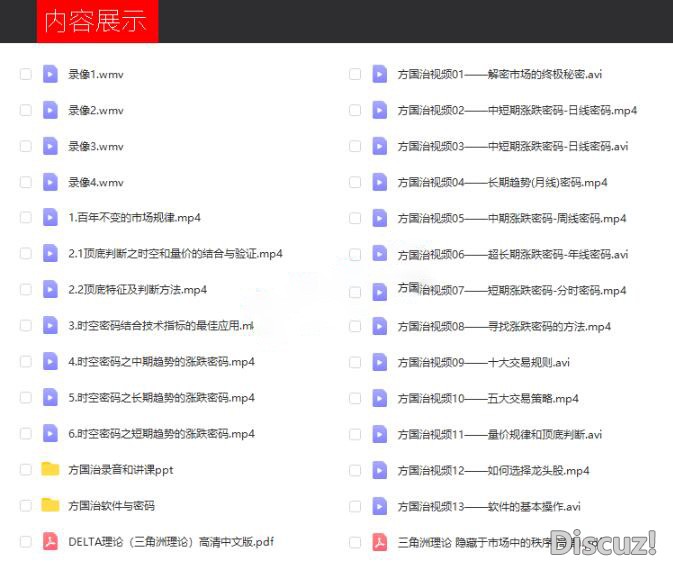Open 方国治视频11 量价规律和顶底判断.avi file name
This screenshot has height=567, width=673.
point(500,435)
